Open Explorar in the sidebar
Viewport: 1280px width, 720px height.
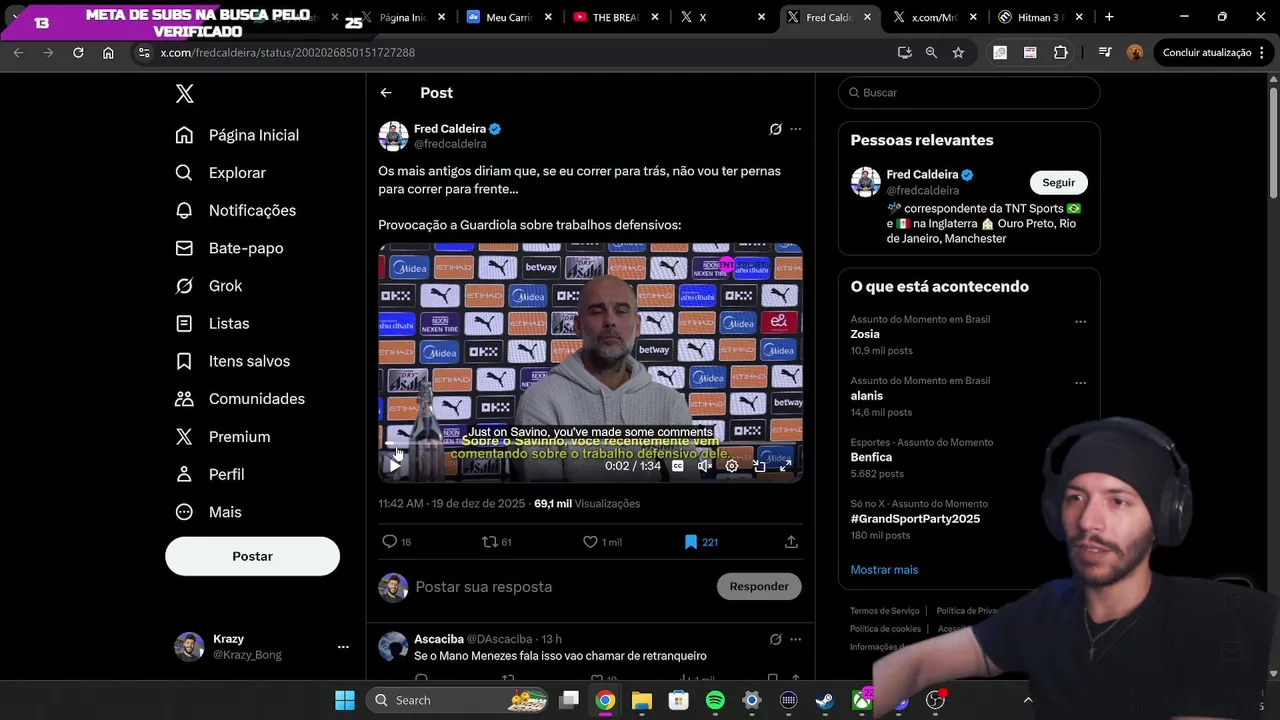pyautogui.click(x=220, y=173)
